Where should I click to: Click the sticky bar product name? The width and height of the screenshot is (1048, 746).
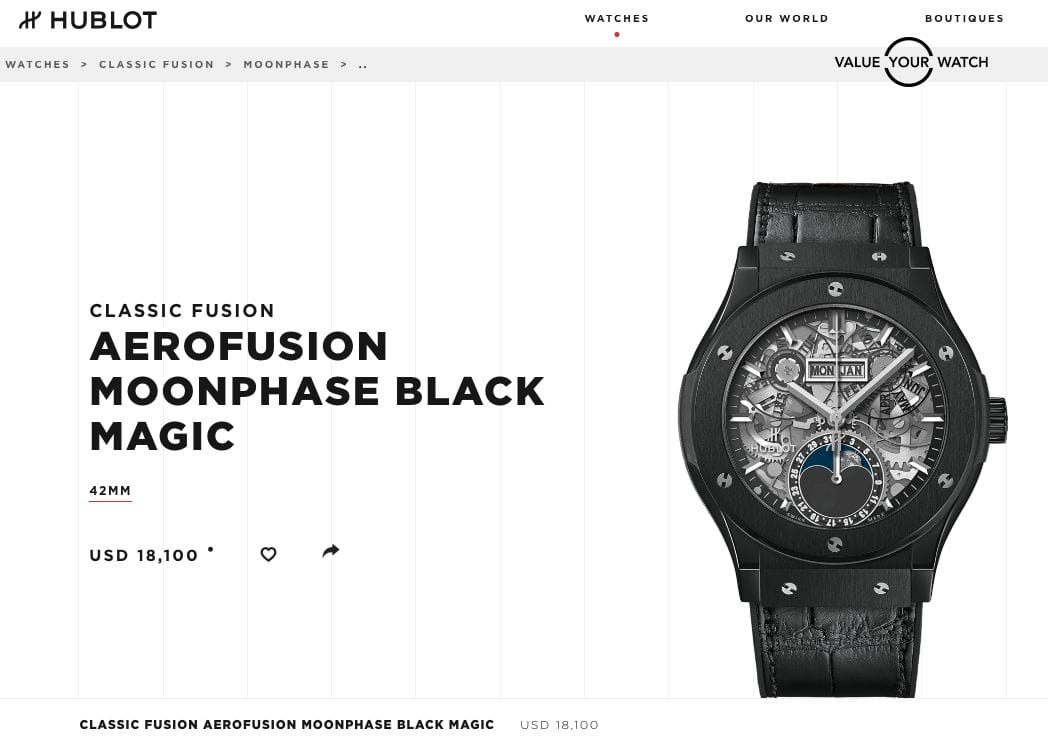[x=287, y=725]
